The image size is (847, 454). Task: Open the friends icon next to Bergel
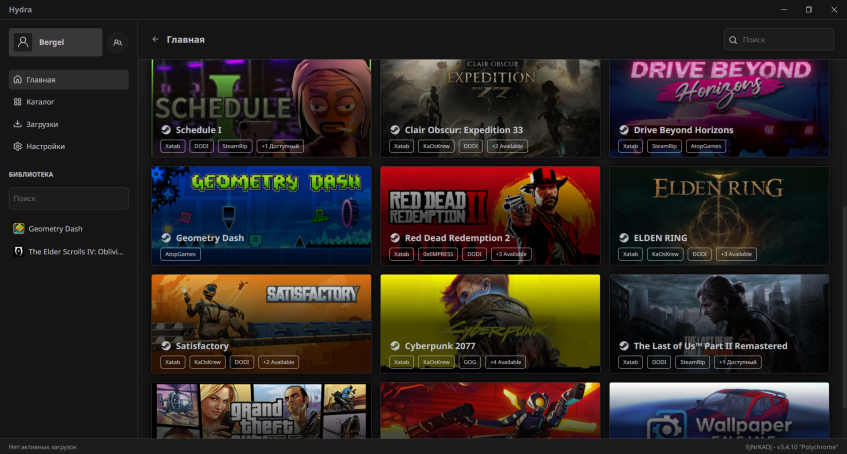click(118, 42)
